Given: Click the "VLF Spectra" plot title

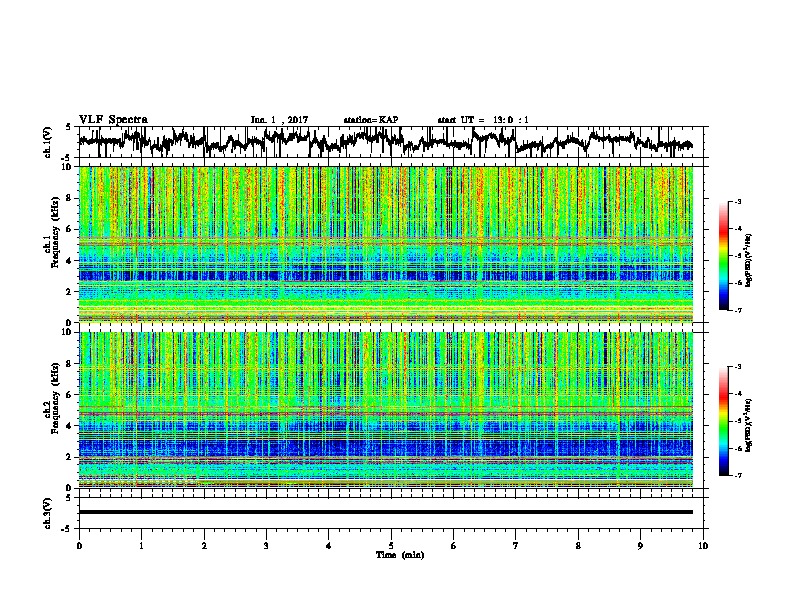Looking at the screenshot, I should [x=113, y=119].
